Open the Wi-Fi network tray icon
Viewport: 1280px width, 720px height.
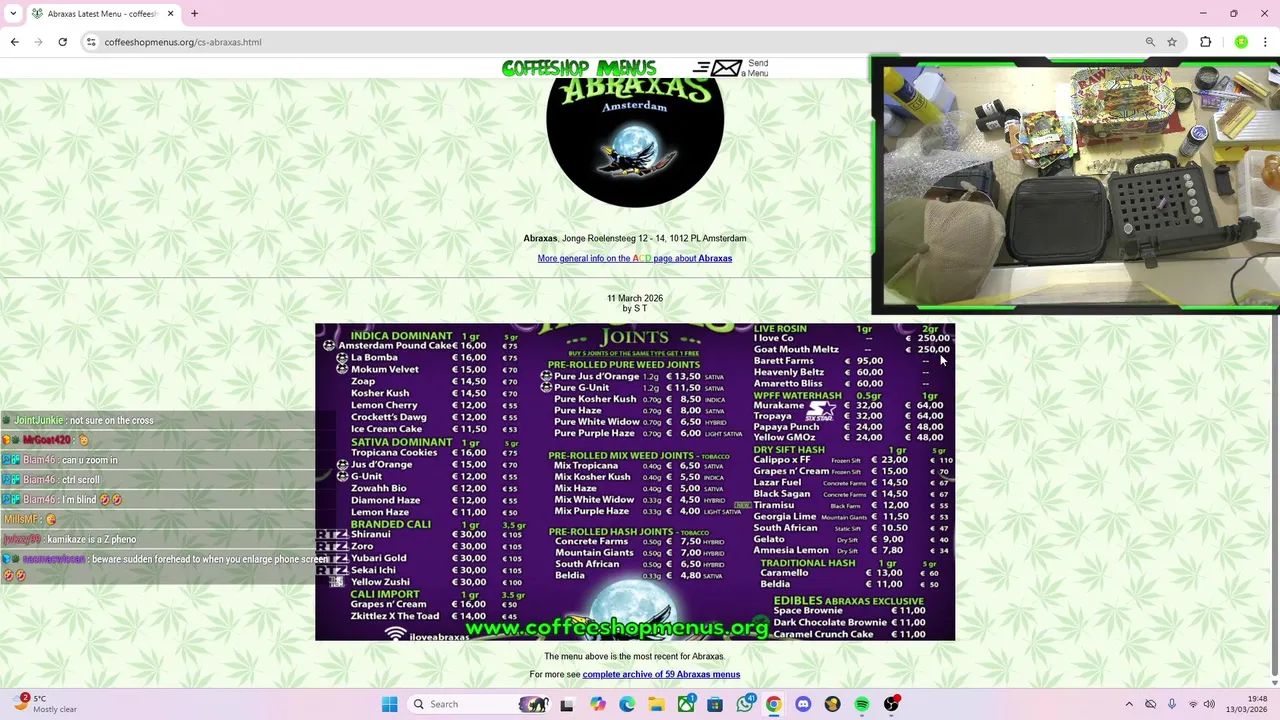(1193, 704)
